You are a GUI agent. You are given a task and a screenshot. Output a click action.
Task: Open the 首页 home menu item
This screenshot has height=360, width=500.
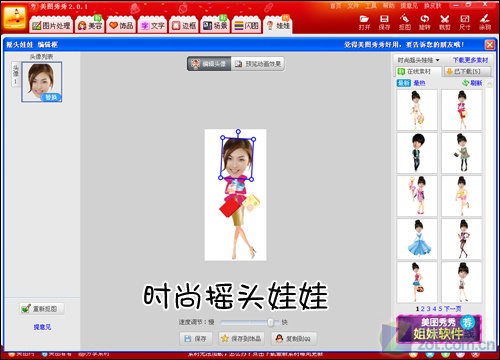click(336, 5)
